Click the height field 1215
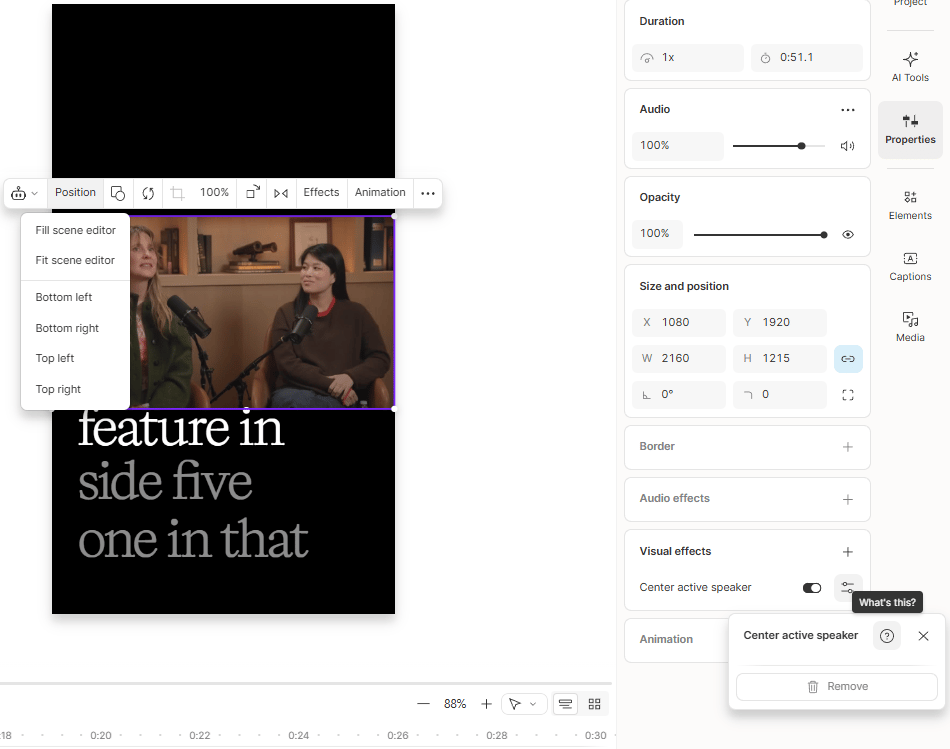Viewport: 950px width, 749px height. tap(780, 359)
